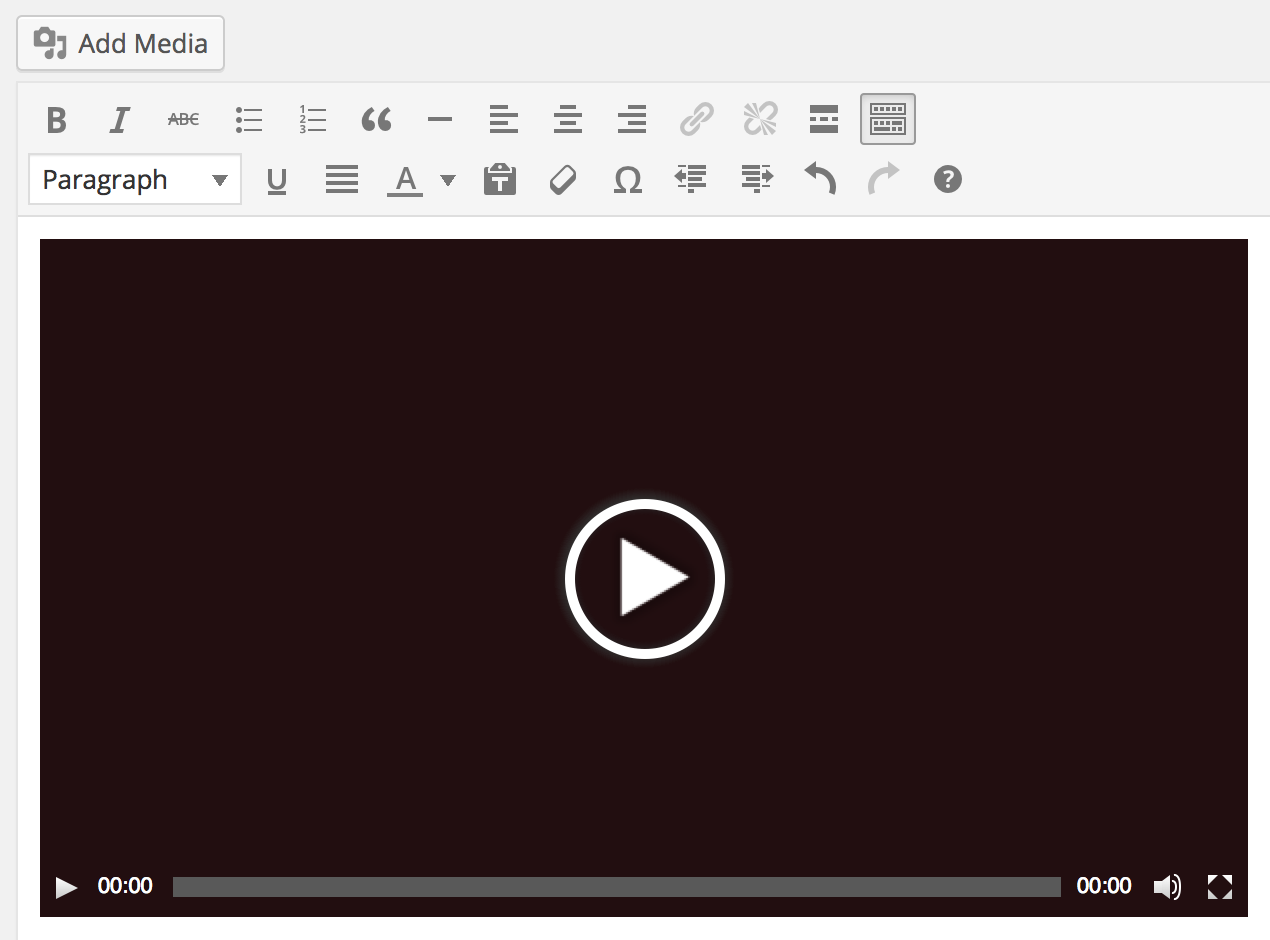Toggle italic formatting
Screen dimensions: 1270x940
click(x=120, y=120)
